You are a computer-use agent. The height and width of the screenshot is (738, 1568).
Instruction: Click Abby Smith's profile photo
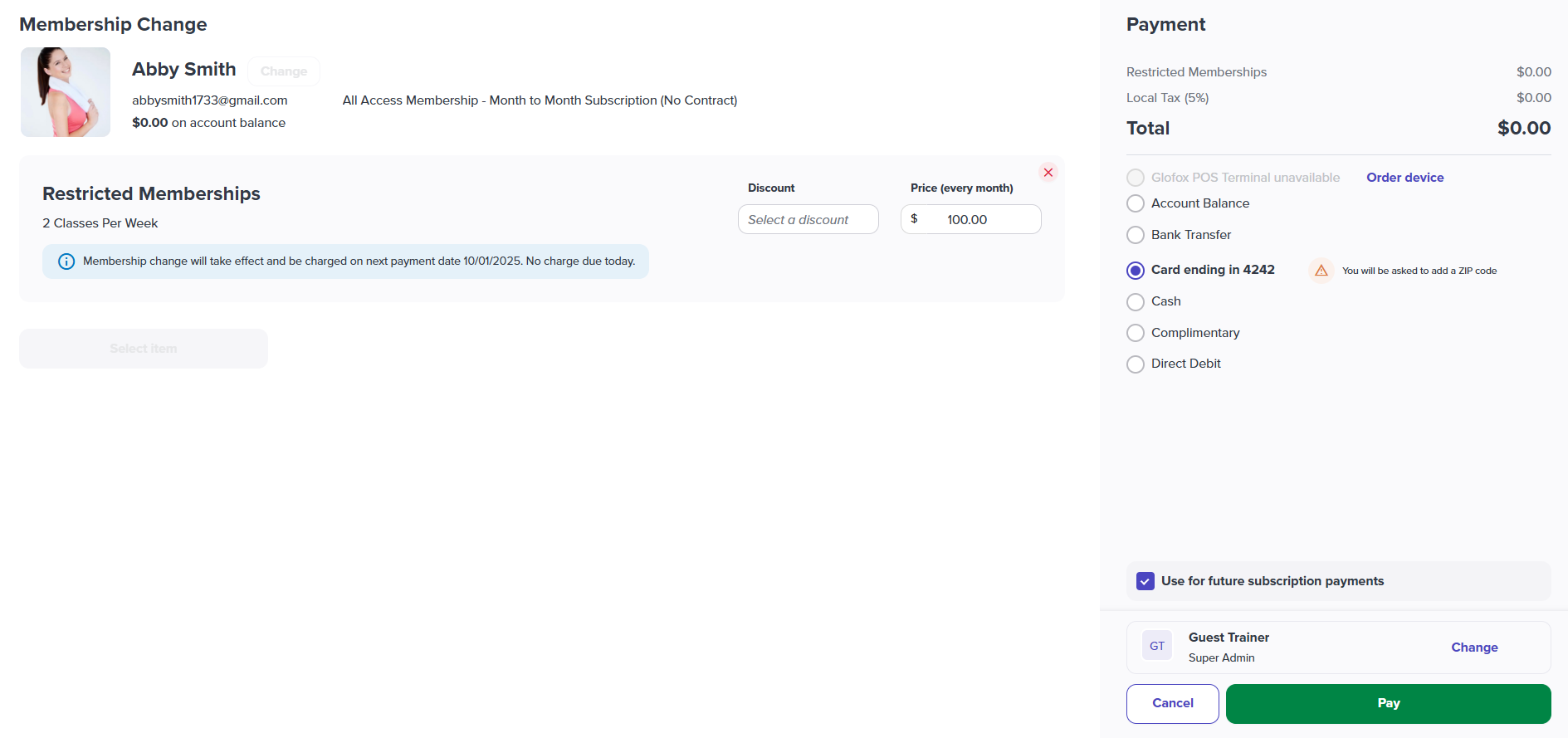pos(66,92)
